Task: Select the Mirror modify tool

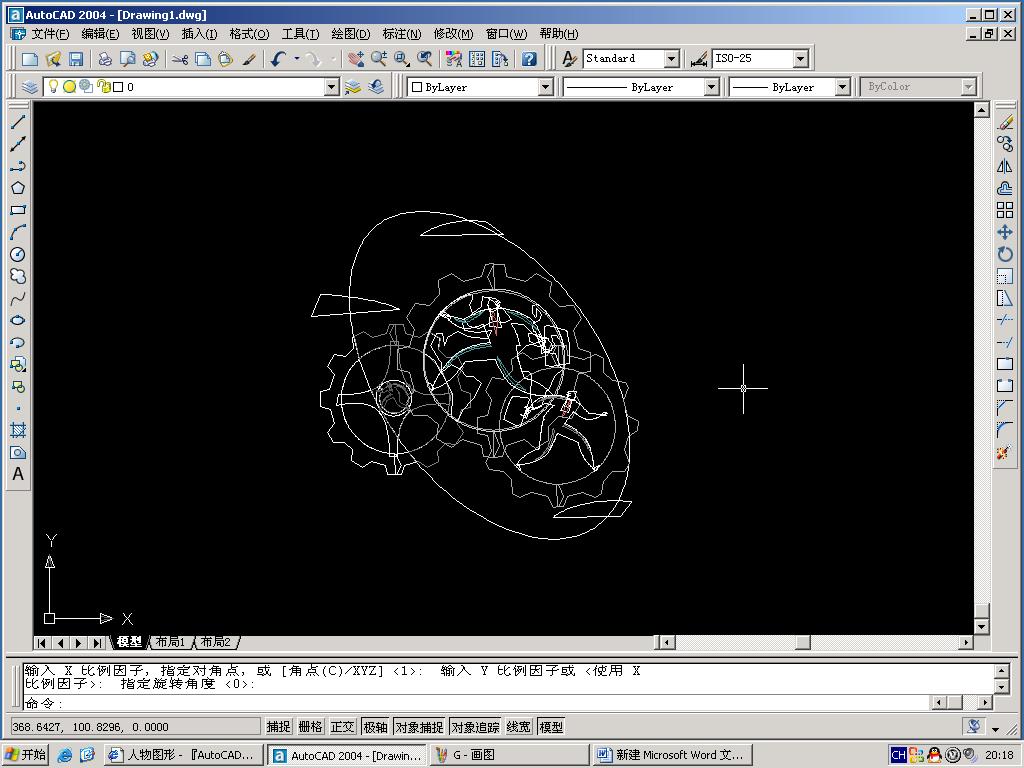Action: click(1005, 166)
